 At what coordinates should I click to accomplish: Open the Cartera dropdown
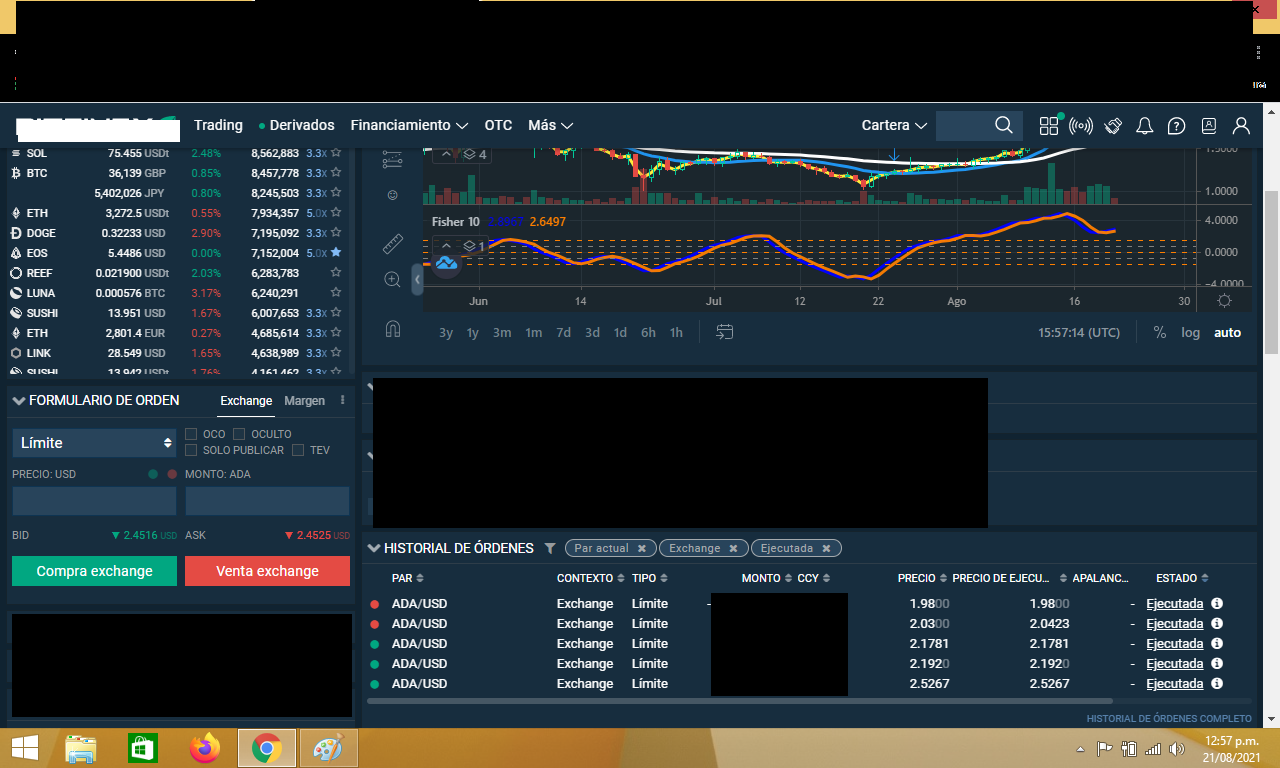pos(893,125)
